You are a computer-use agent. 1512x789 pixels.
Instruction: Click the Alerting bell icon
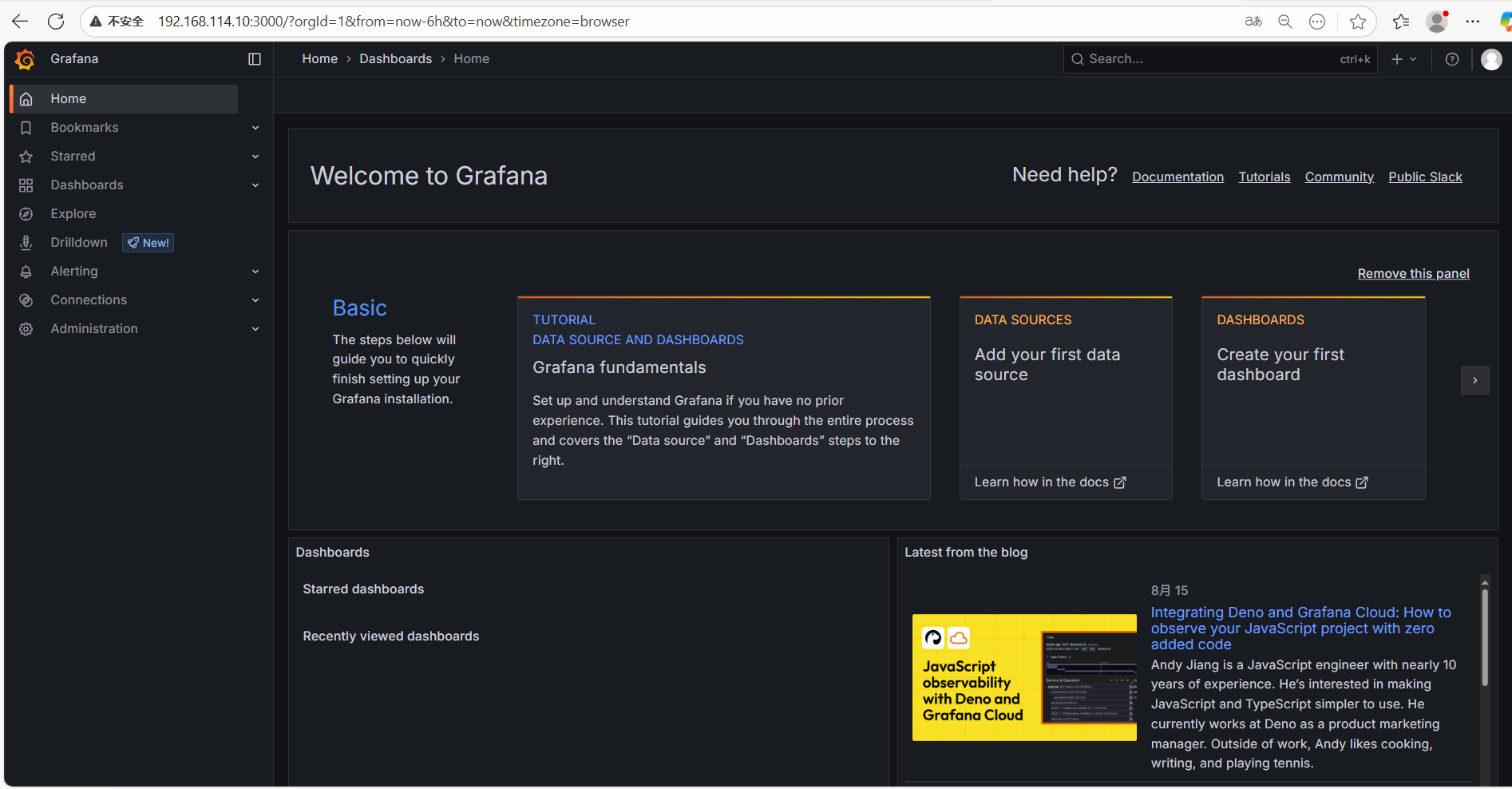click(26, 272)
